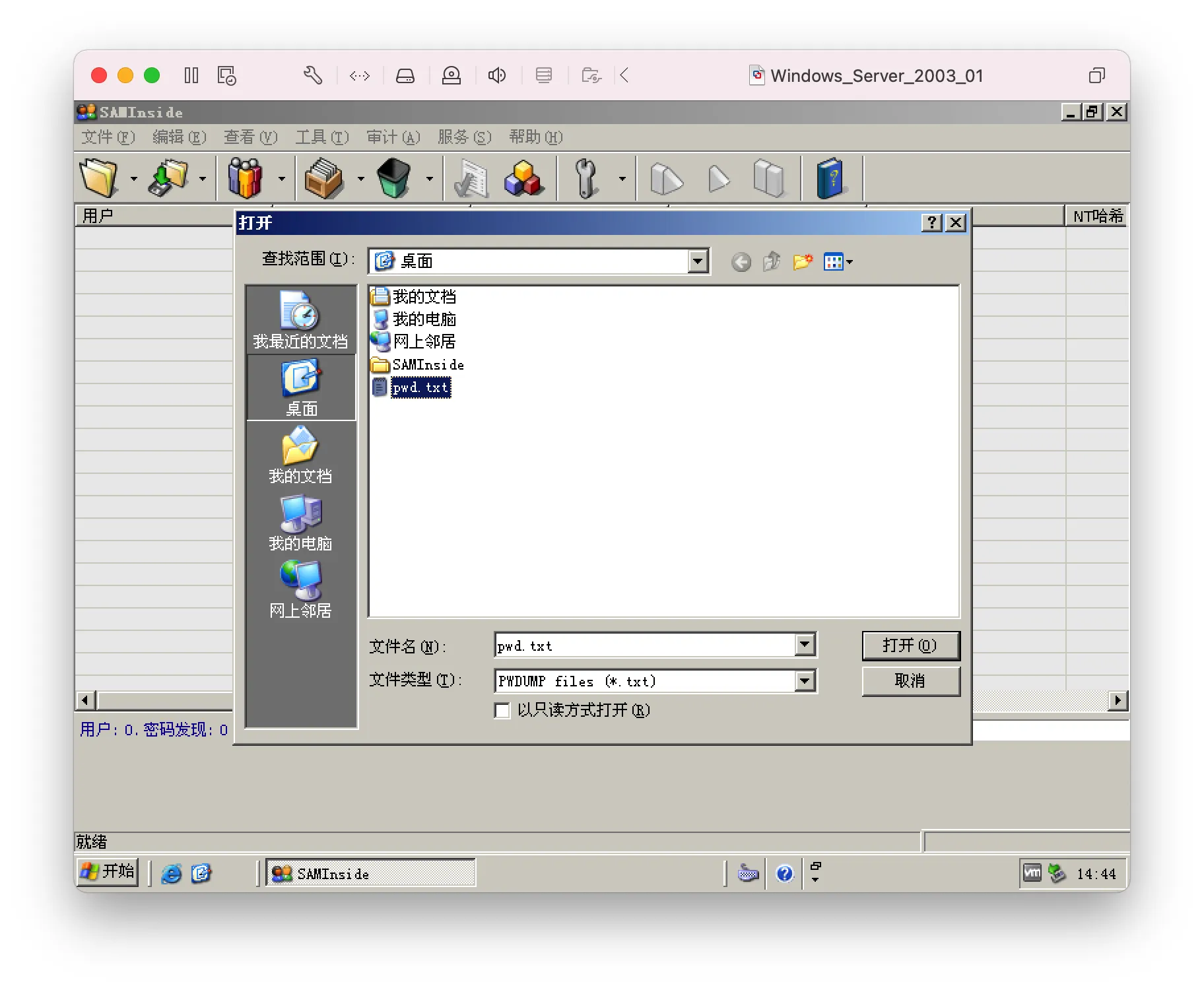Click the dialog help question mark button
The width and height of the screenshot is (1204, 990).
(x=931, y=222)
